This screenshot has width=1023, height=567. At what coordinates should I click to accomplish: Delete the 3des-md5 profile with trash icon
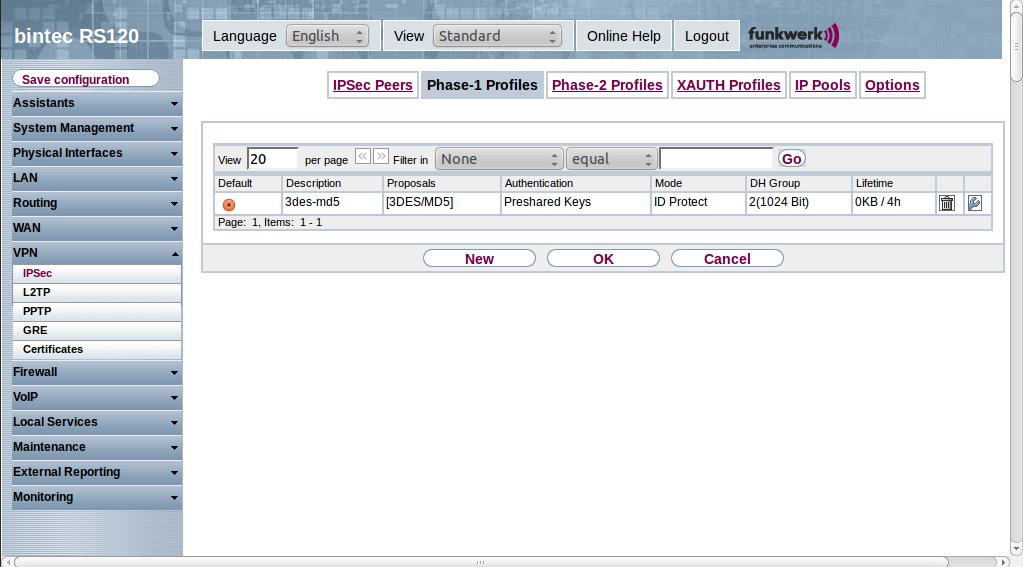tap(946, 203)
